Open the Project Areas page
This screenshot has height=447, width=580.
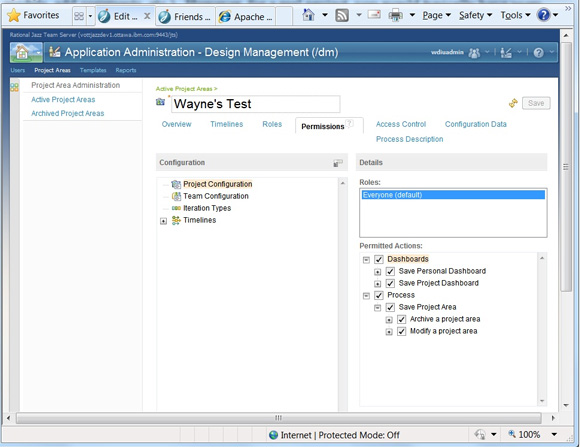[x=52, y=70]
